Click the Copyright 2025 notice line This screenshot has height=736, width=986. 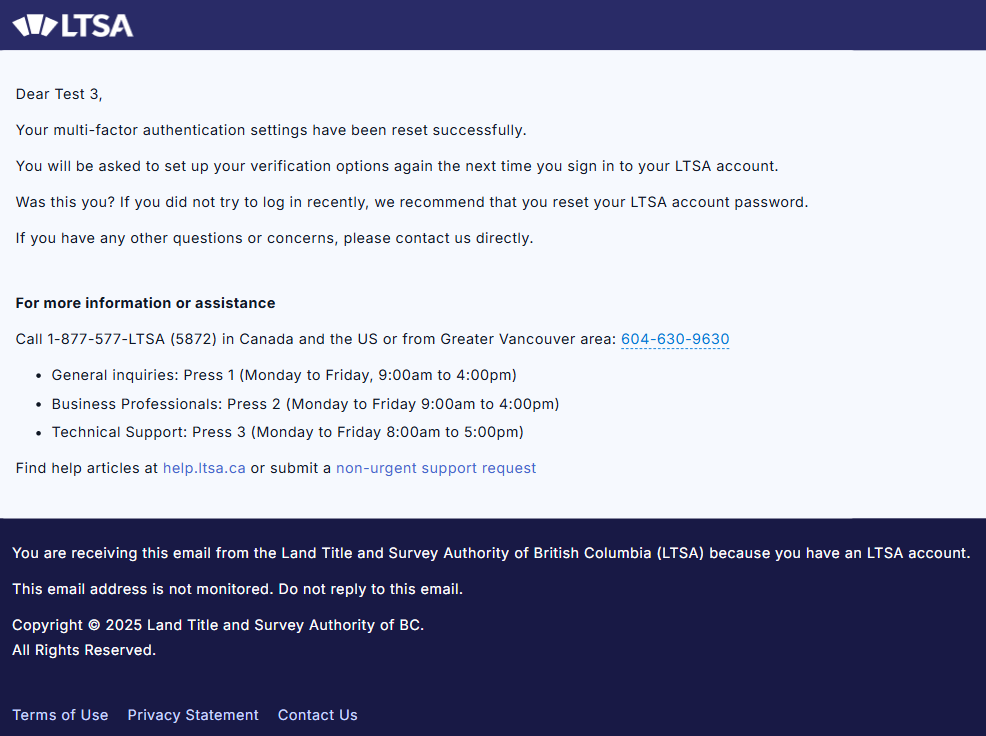pos(218,625)
